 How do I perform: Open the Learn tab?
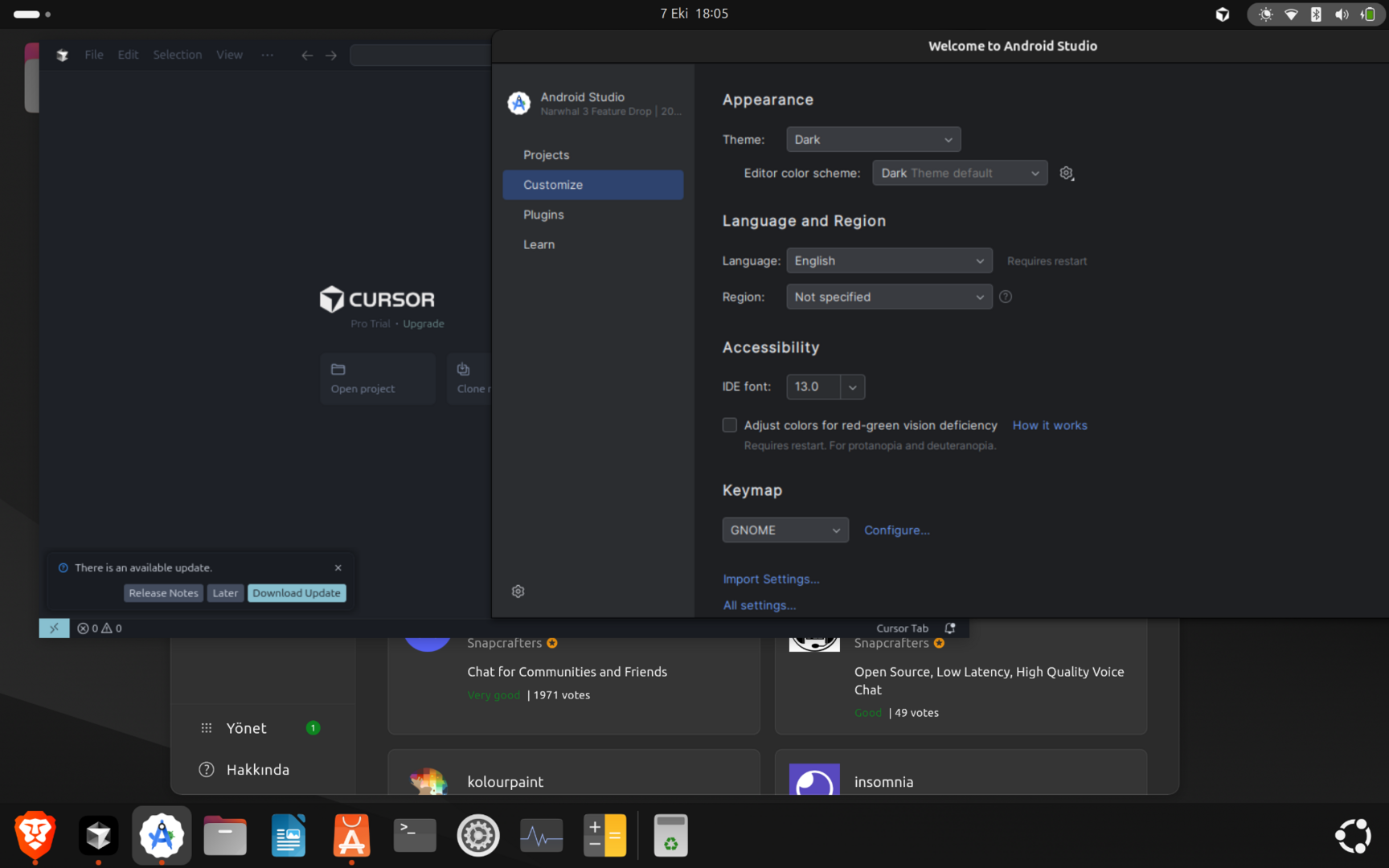click(x=593, y=244)
